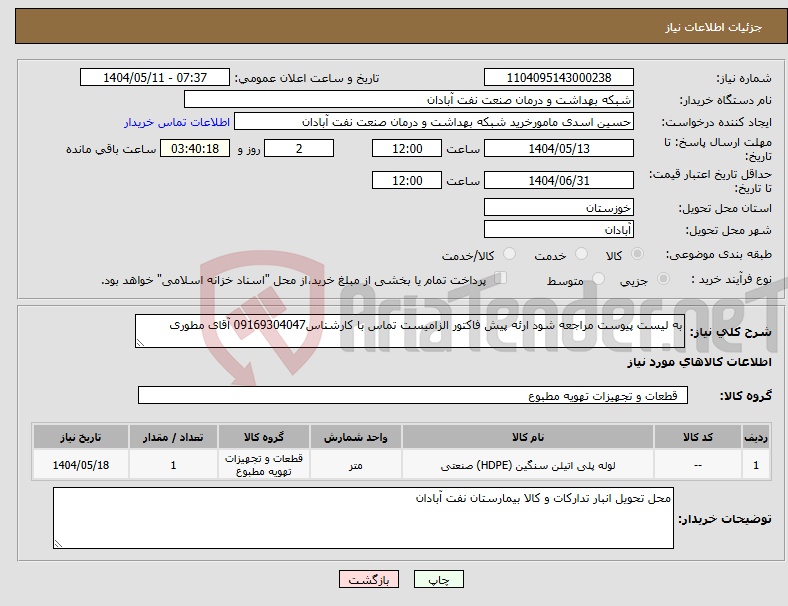
Task: Click the واحد شمارش column header
Action: click(356, 437)
